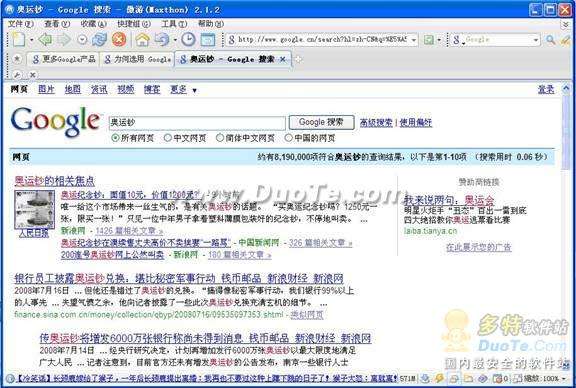Image resolution: width=576 pixels, height=388 pixels.
Task: Click the 地图 link in Google nav
Action: (x=72, y=89)
